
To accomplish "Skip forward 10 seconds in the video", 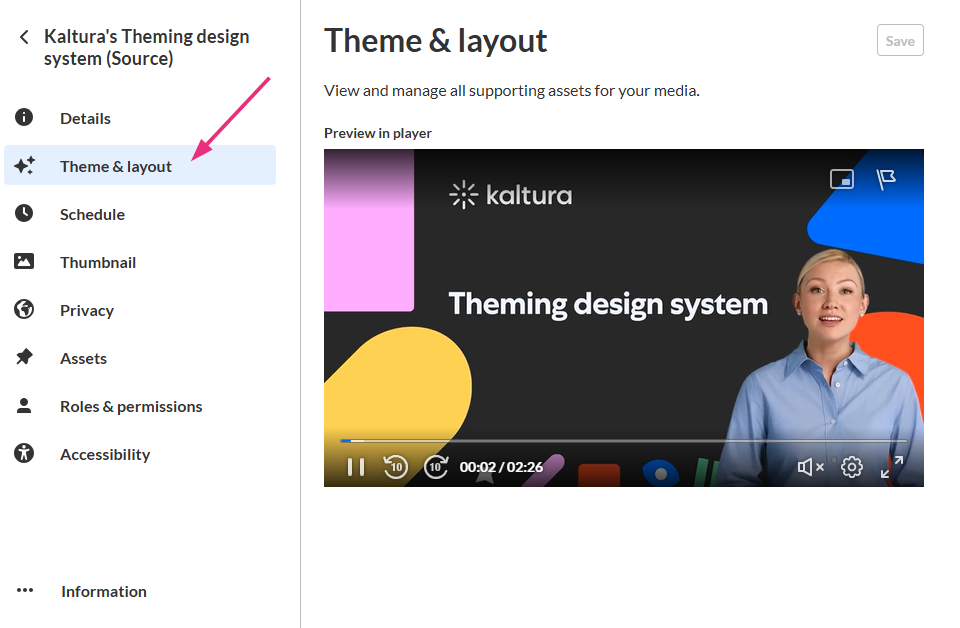I will click(x=436, y=467).
